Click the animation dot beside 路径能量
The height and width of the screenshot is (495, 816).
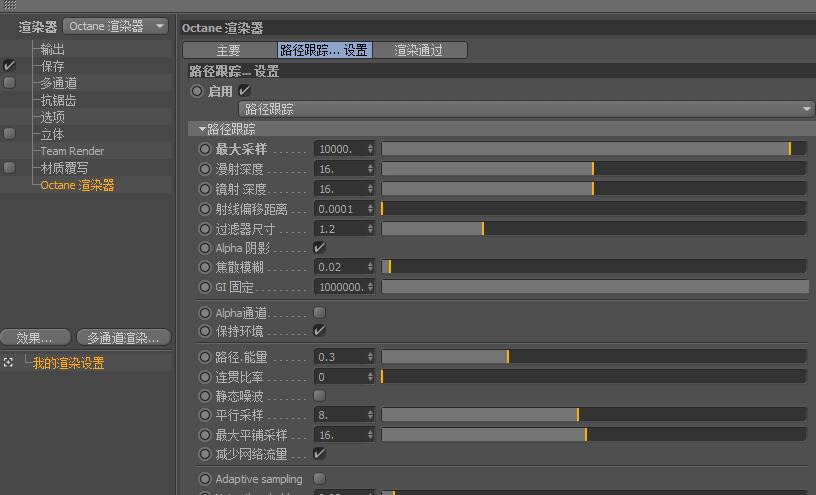(205, 357)
